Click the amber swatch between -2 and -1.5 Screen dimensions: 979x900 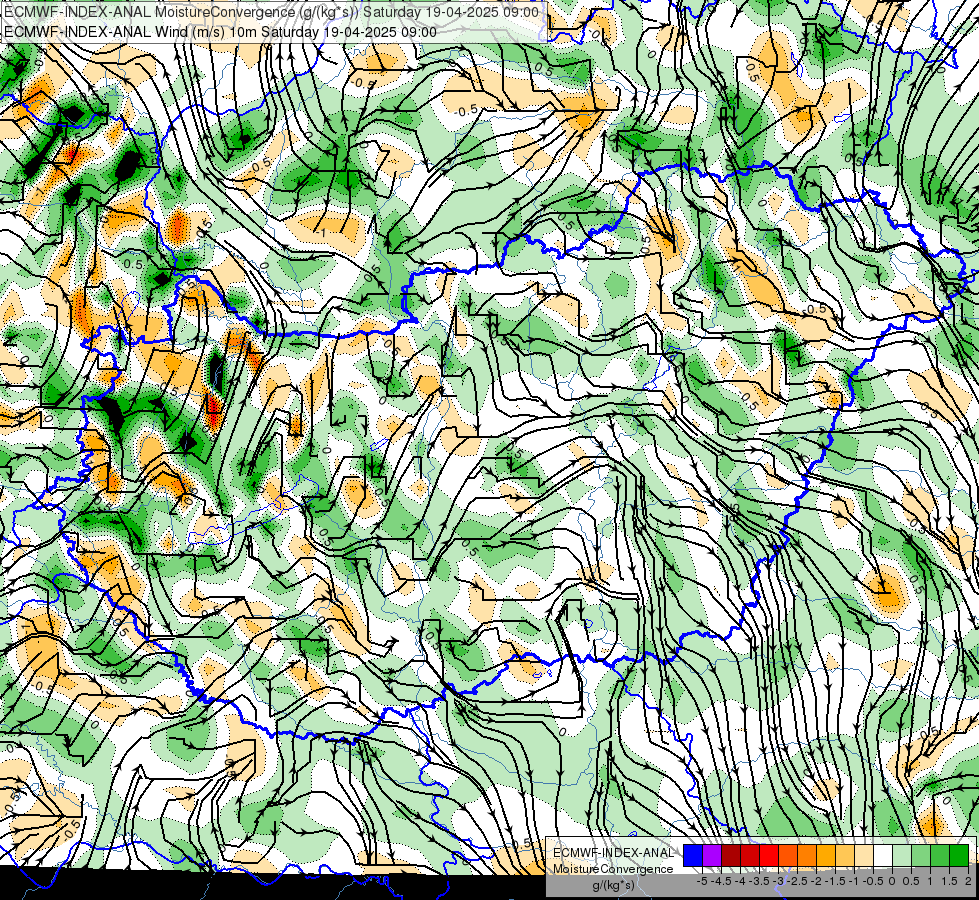coord(826,856)
